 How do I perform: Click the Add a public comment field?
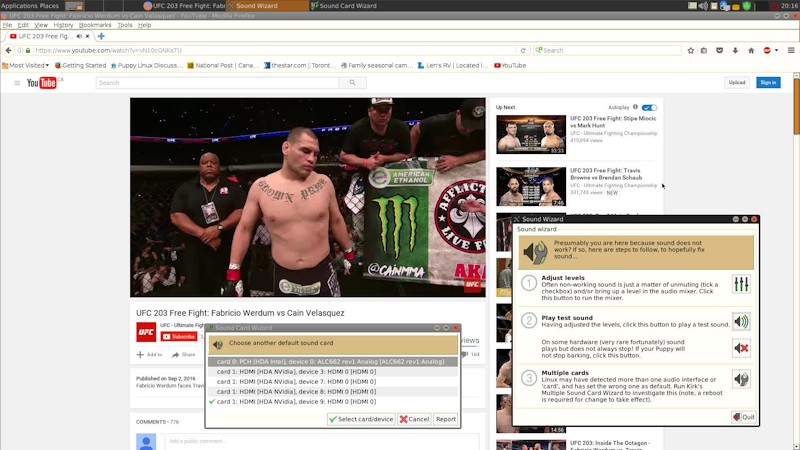pos(321,441)
